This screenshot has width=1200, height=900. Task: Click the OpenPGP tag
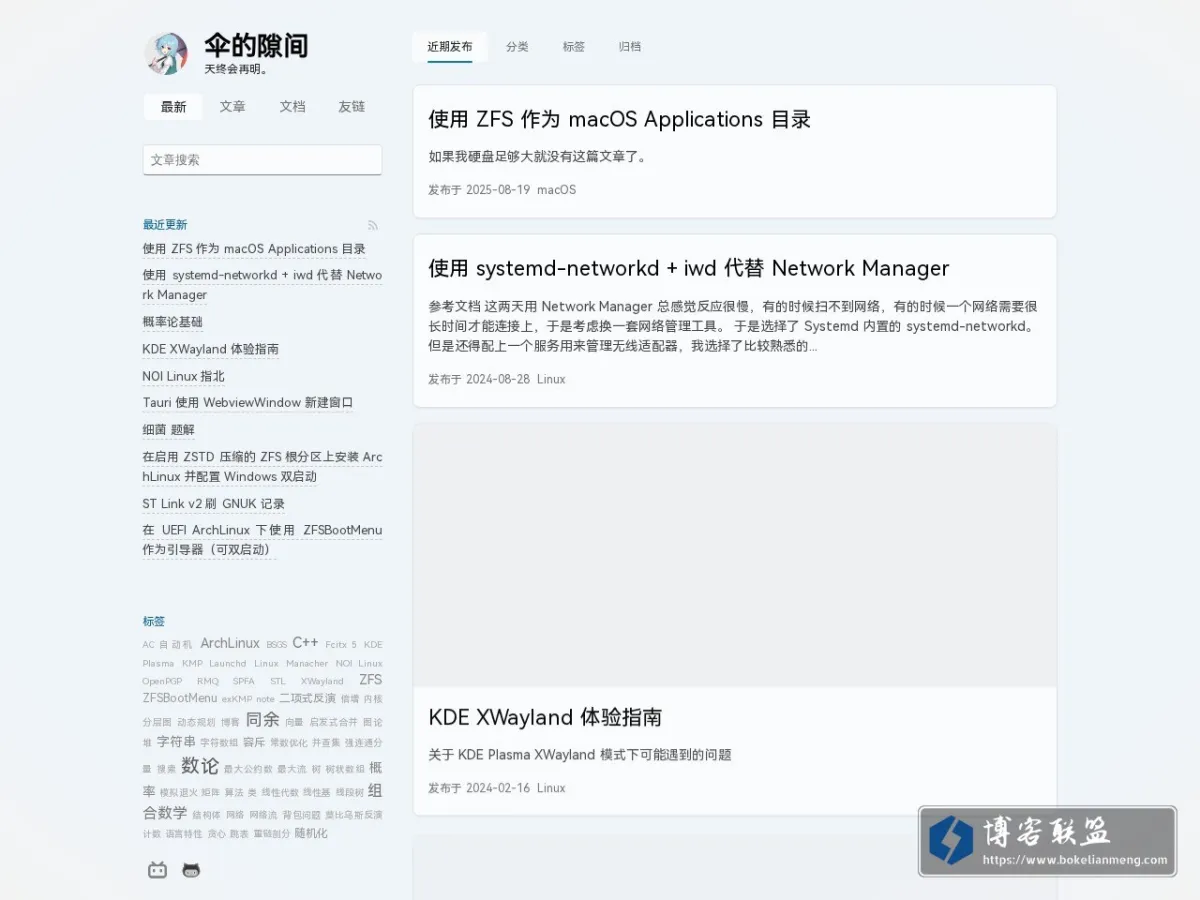tap(162, 681)
